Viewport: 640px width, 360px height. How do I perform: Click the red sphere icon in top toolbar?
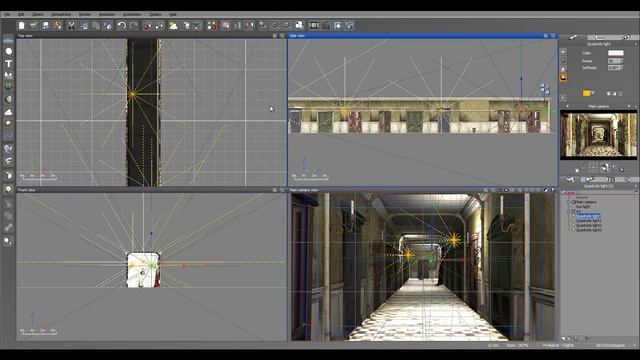147,25
